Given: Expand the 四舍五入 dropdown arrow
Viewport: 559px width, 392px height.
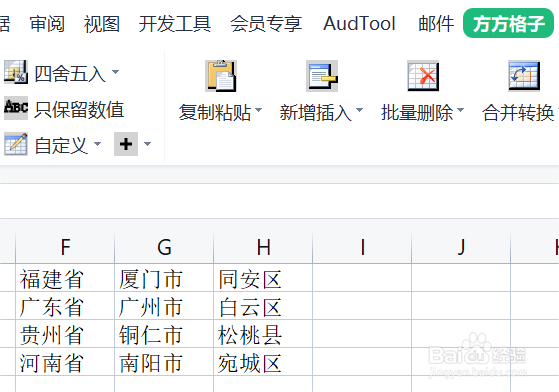Looking at the screenshot, I should pyautogui.click(x=115, y=72).
